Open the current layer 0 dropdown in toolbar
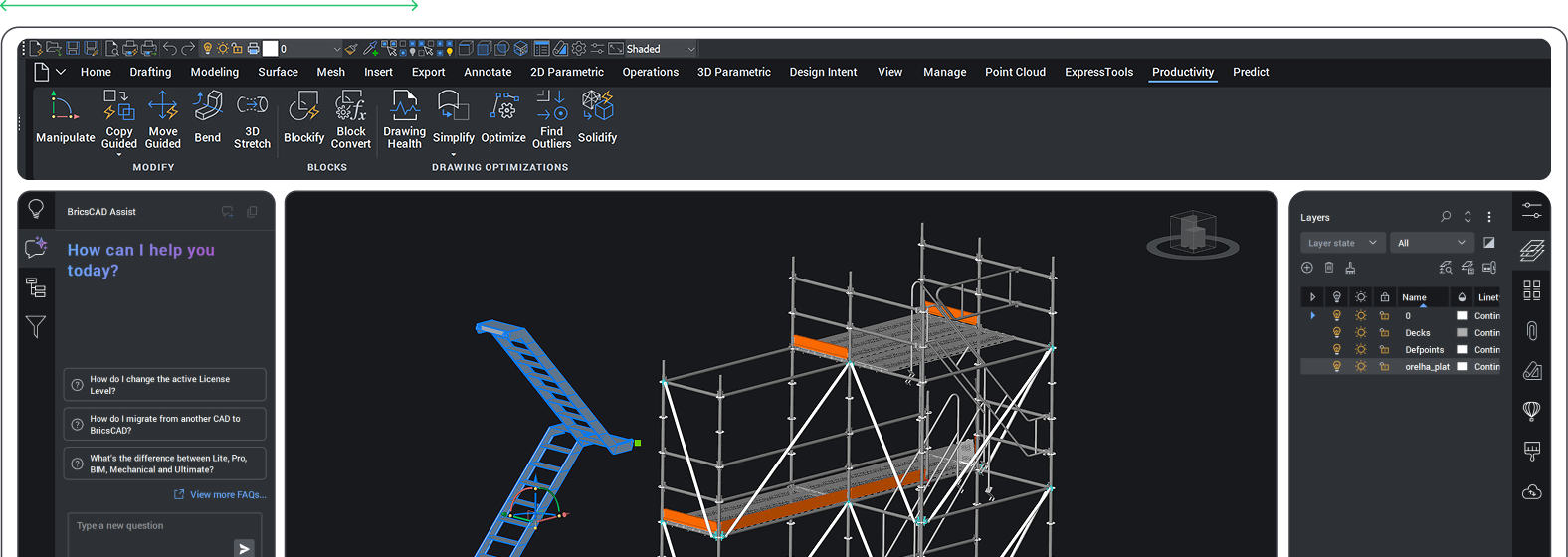The image size is (1568, 557). (x=309, y=48)
